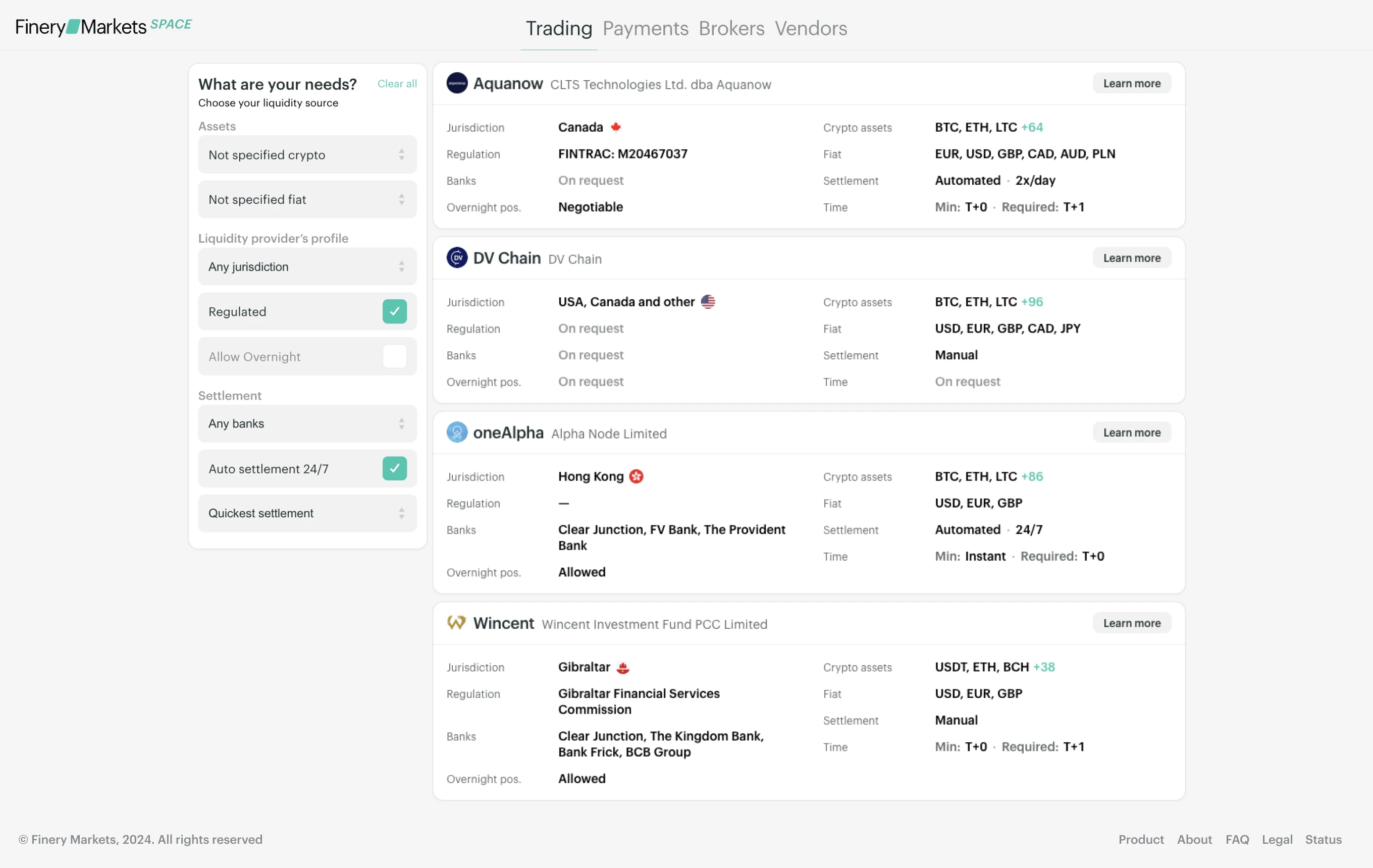Open the FAQ footer link

1237,839
